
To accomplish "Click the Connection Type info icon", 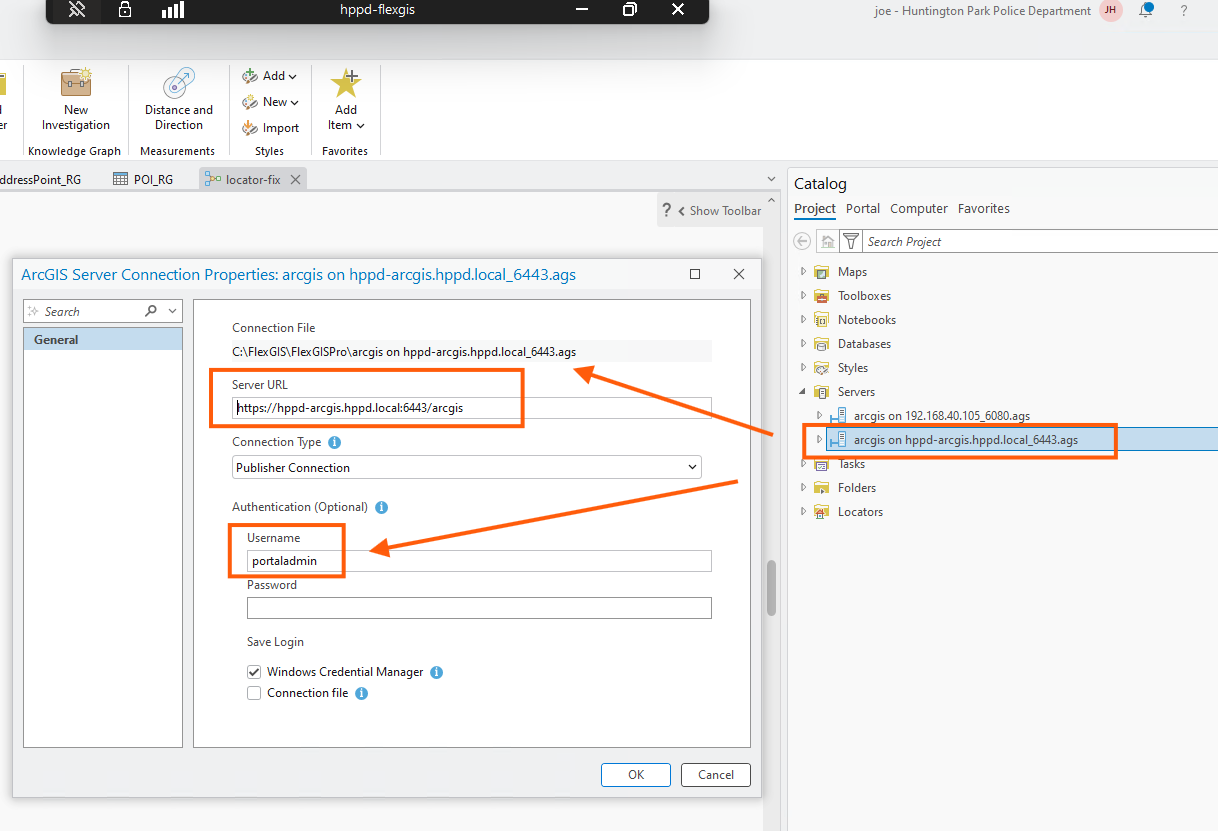I will 335,442.
